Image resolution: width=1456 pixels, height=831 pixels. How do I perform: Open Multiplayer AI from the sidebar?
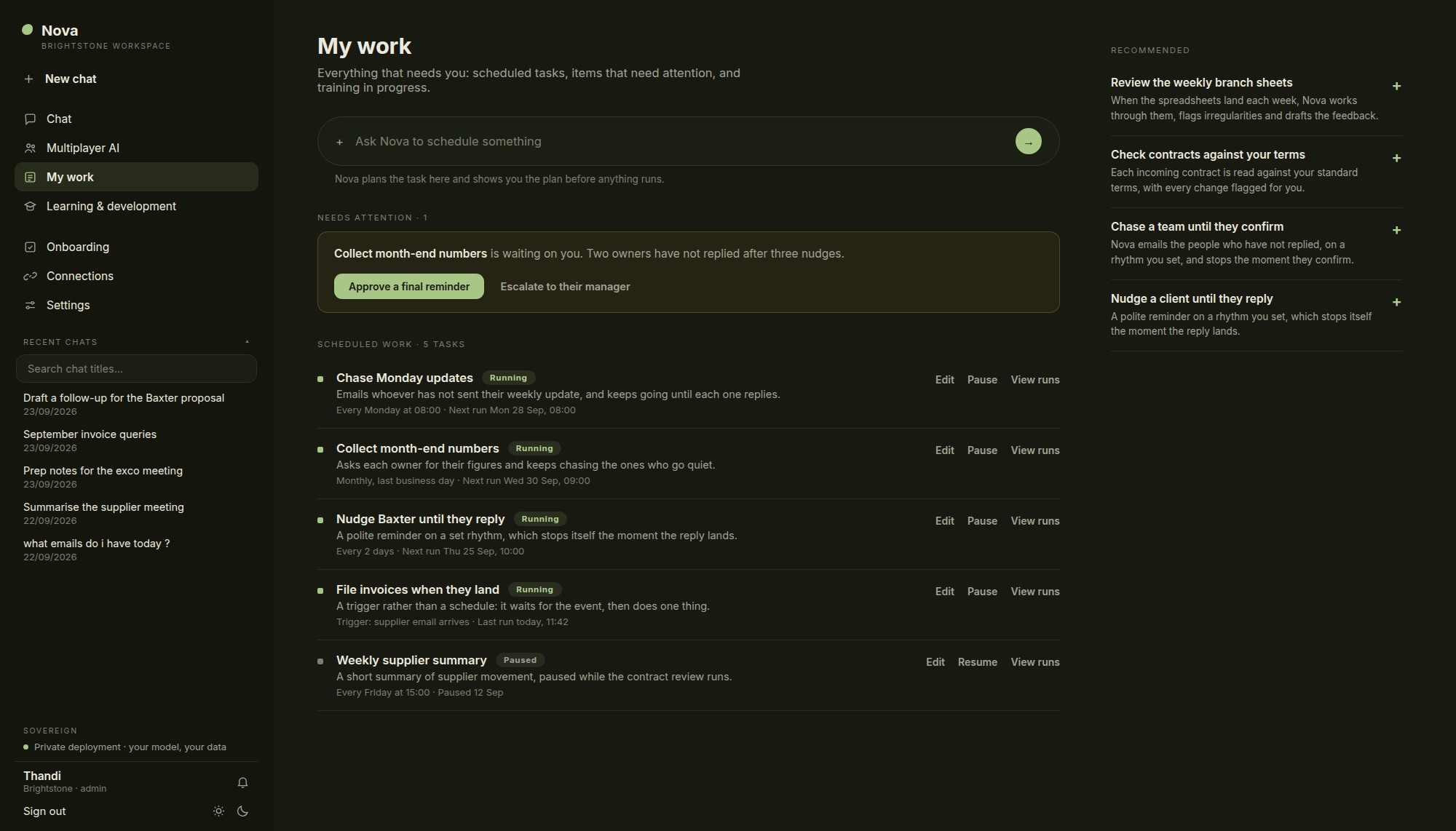[x=136, y=148]
